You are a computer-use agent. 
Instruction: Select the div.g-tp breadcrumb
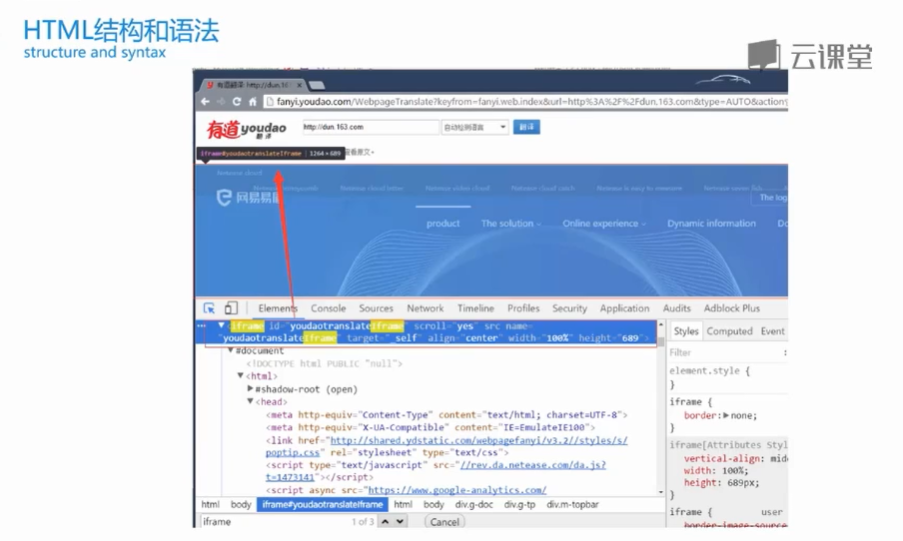[x=519, y=505]
